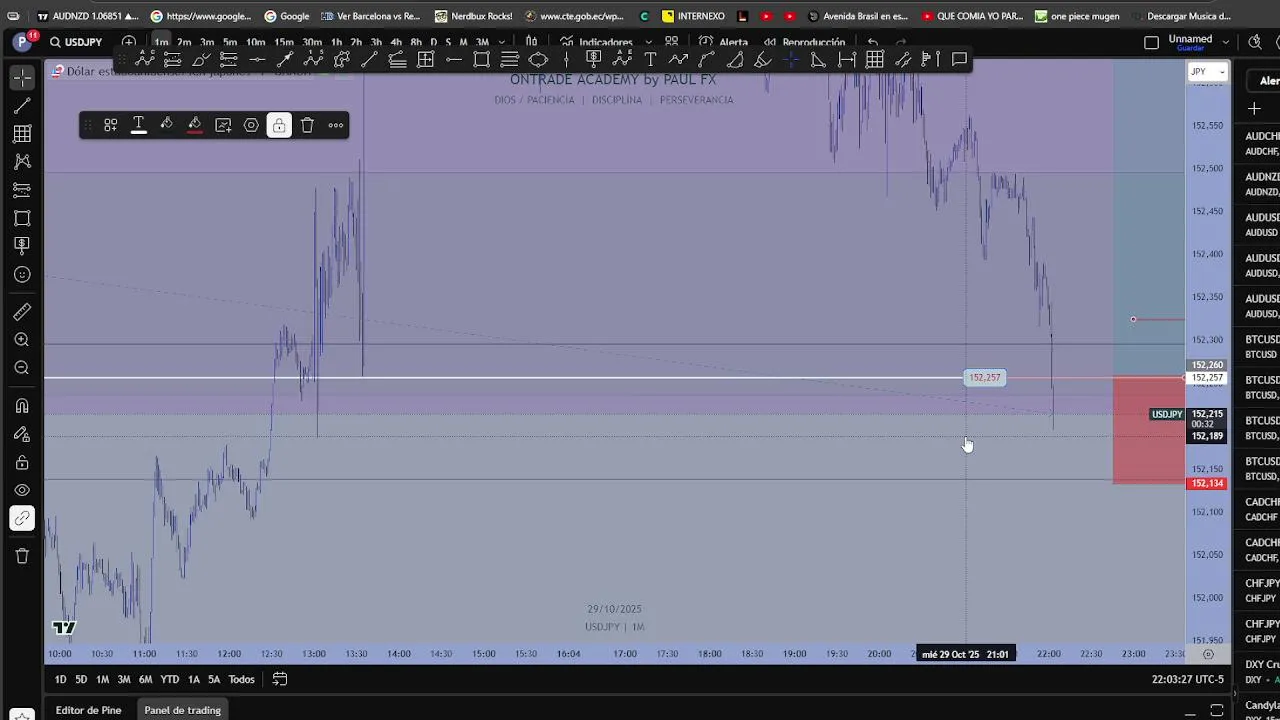Switch to the 1h timeframe
1280x720 pixels.
pos(336,42)
